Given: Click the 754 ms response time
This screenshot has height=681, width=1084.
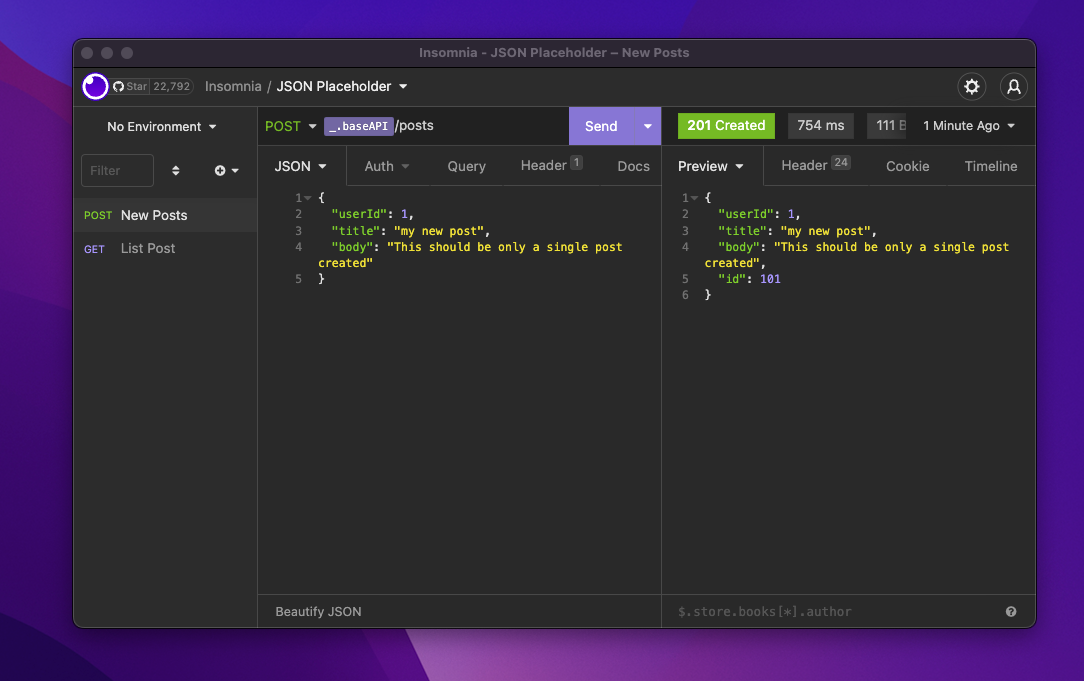Looking at the screenshot, I should [x=821, y=125].
